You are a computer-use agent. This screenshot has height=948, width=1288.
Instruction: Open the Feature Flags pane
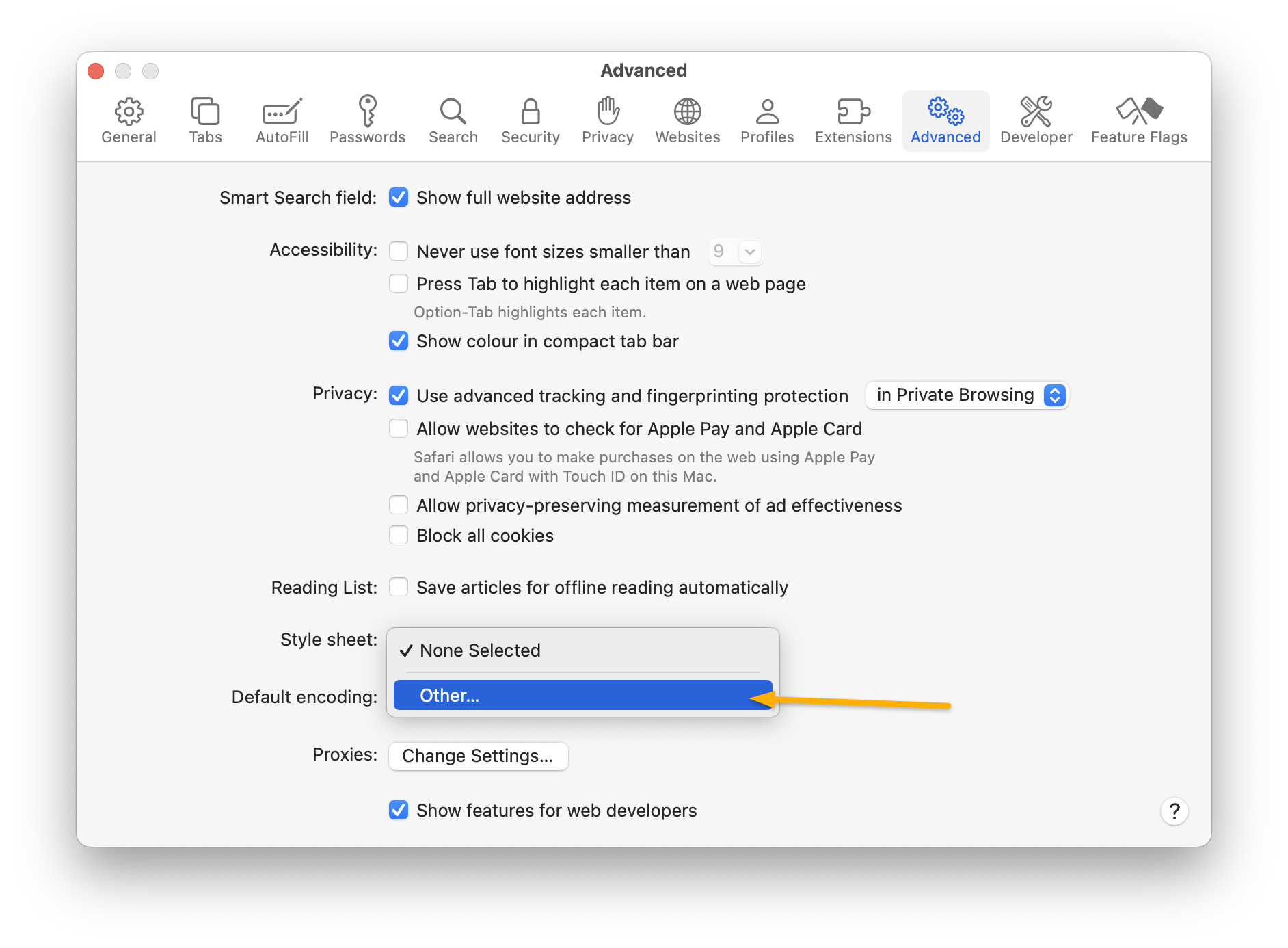coord(1139,121)
